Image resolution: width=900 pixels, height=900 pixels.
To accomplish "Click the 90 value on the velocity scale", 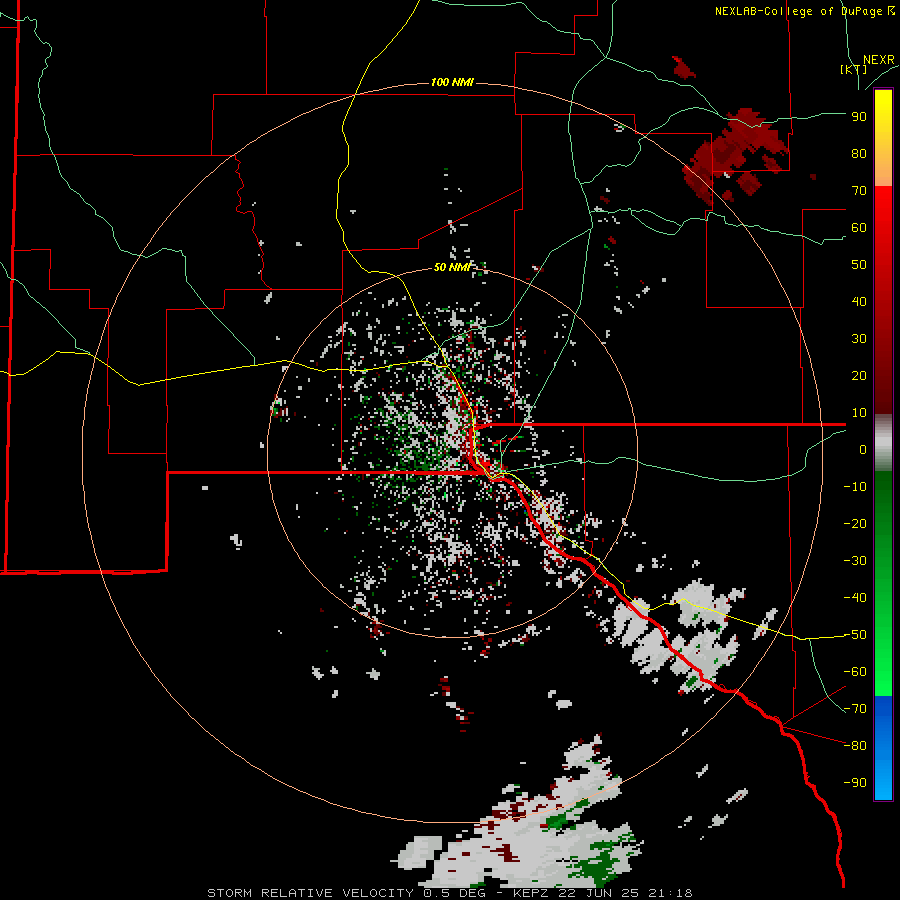I will click(x=859, y=117).
